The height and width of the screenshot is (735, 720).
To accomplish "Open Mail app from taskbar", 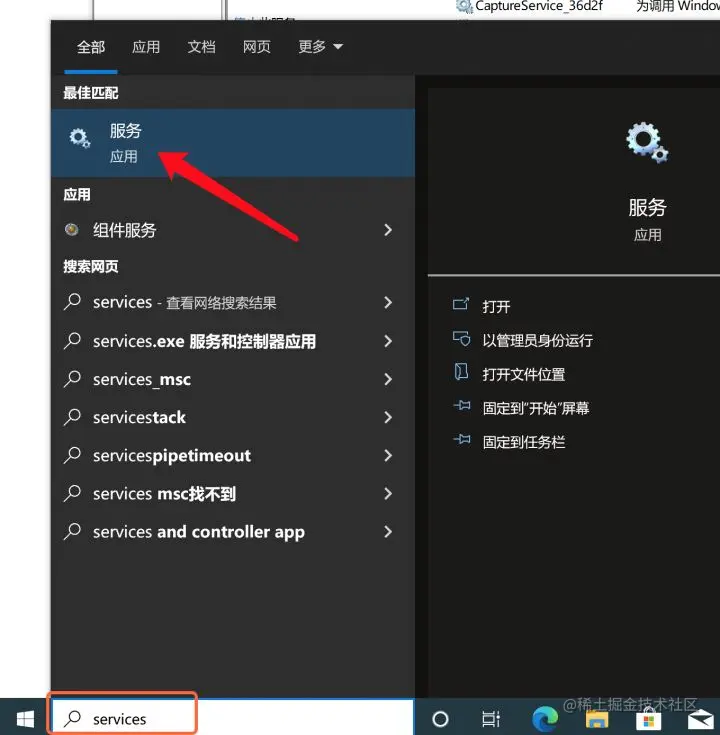I will click(701, 720).
